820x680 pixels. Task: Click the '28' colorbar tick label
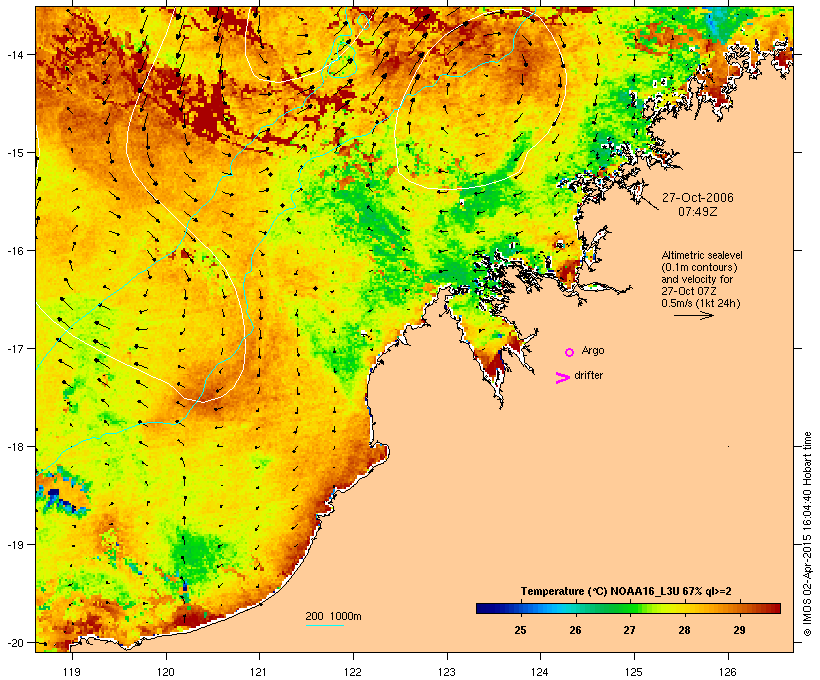[x=684, y=630]
